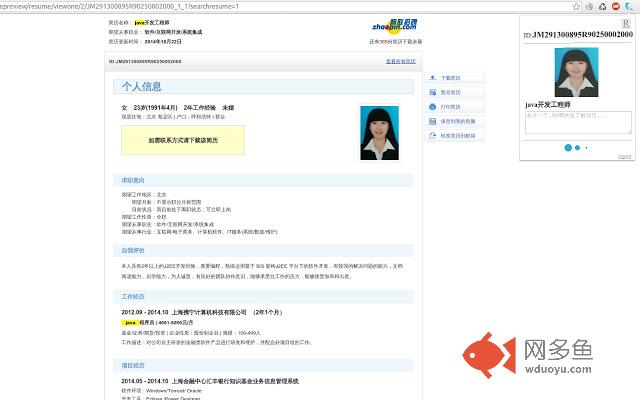This screenshot has height=400, width=640.
Task: Open the 查看所有简历 link
Action: (x=400, y=61)
